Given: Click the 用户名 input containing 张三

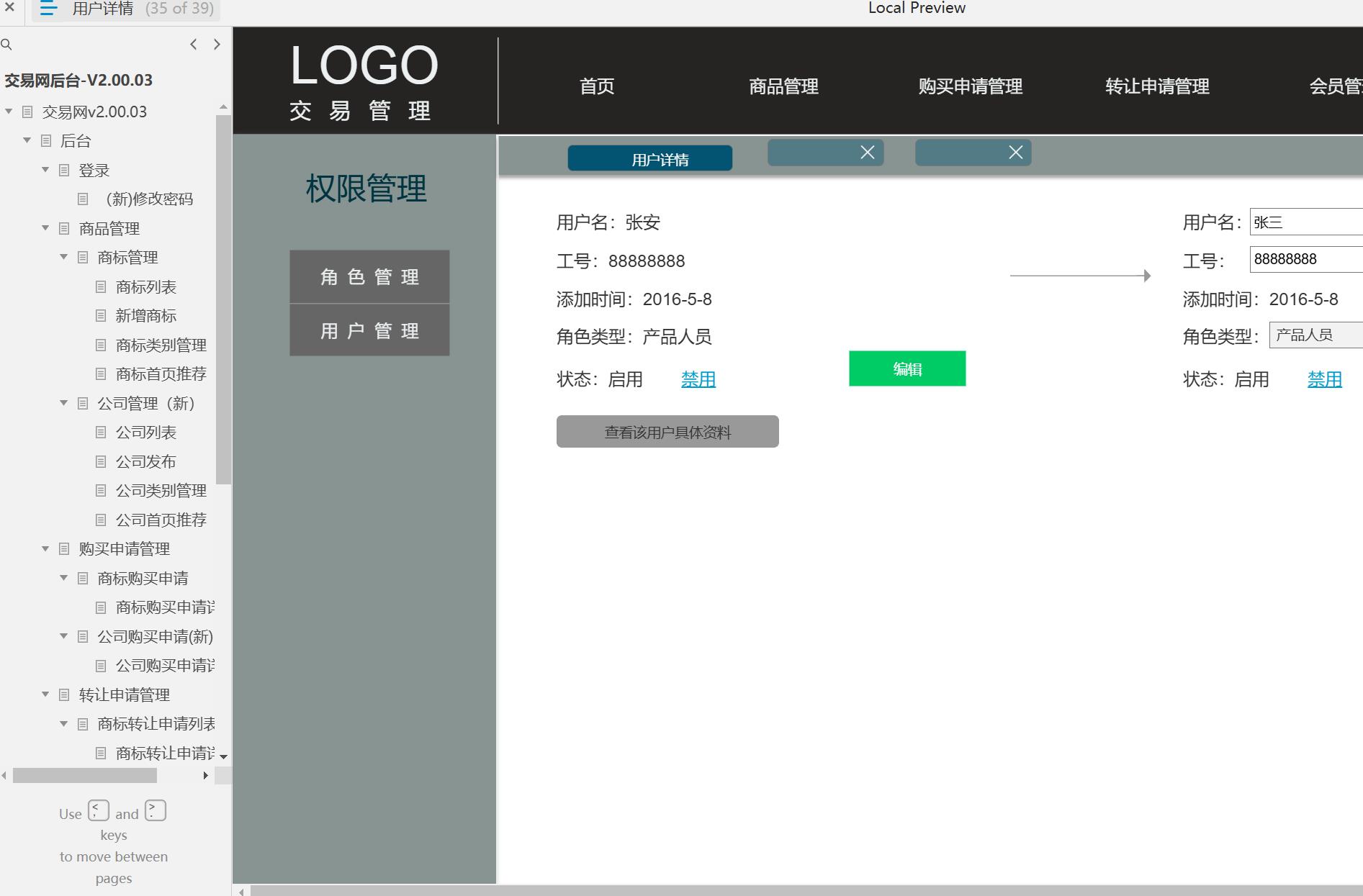Looking at the screenshot, I should [1306, 222].
